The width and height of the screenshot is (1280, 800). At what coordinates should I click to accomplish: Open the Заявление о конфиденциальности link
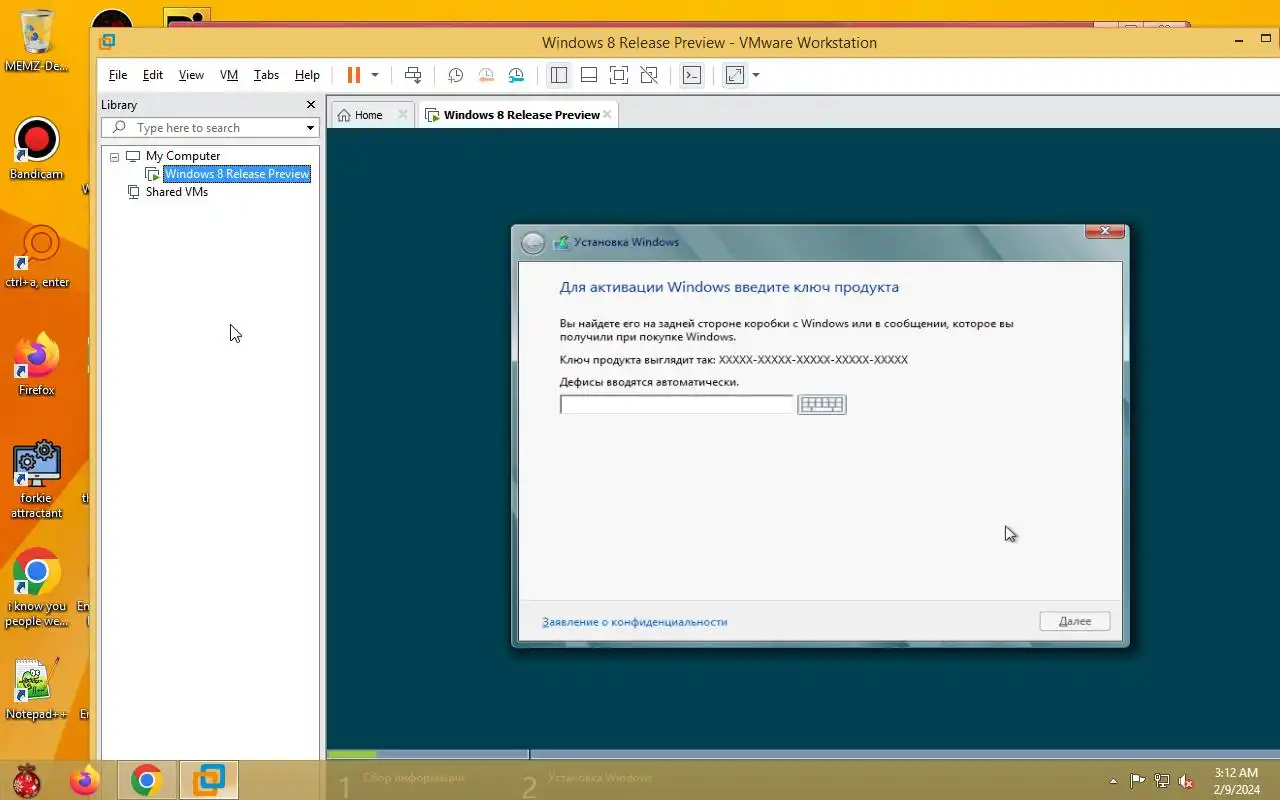(634, 622)
